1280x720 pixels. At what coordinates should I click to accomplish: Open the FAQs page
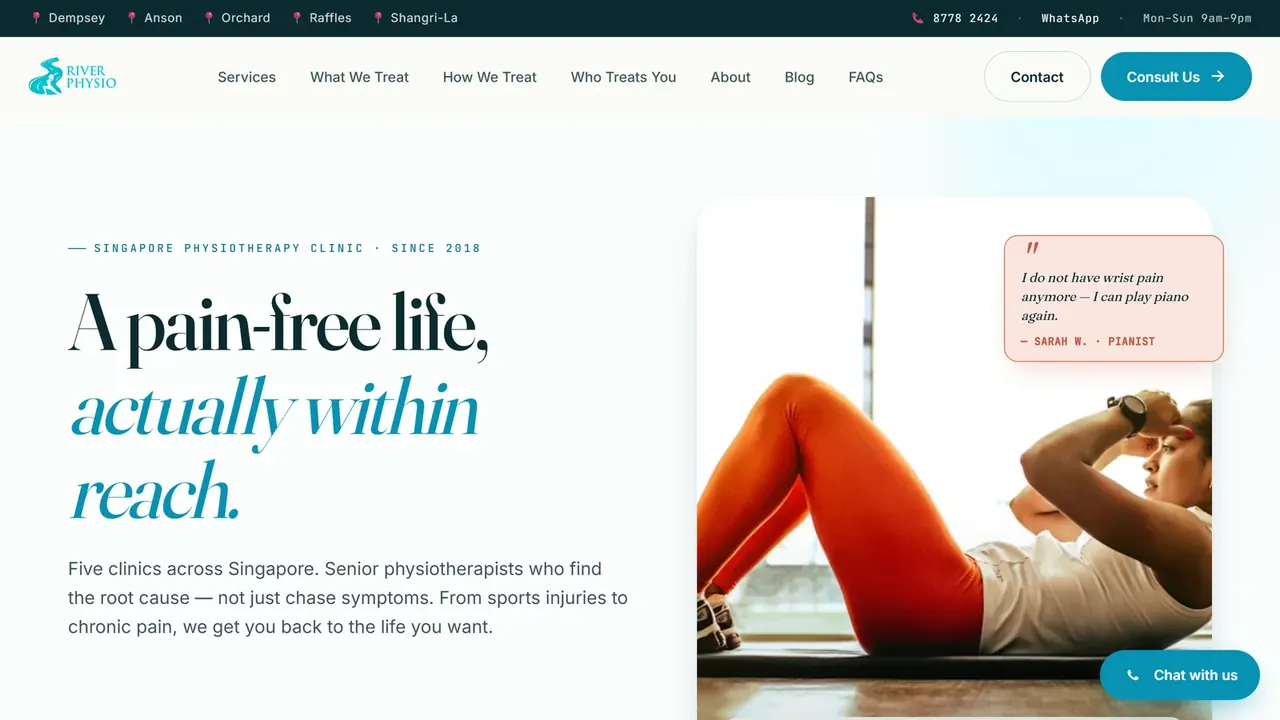(866, 77)
